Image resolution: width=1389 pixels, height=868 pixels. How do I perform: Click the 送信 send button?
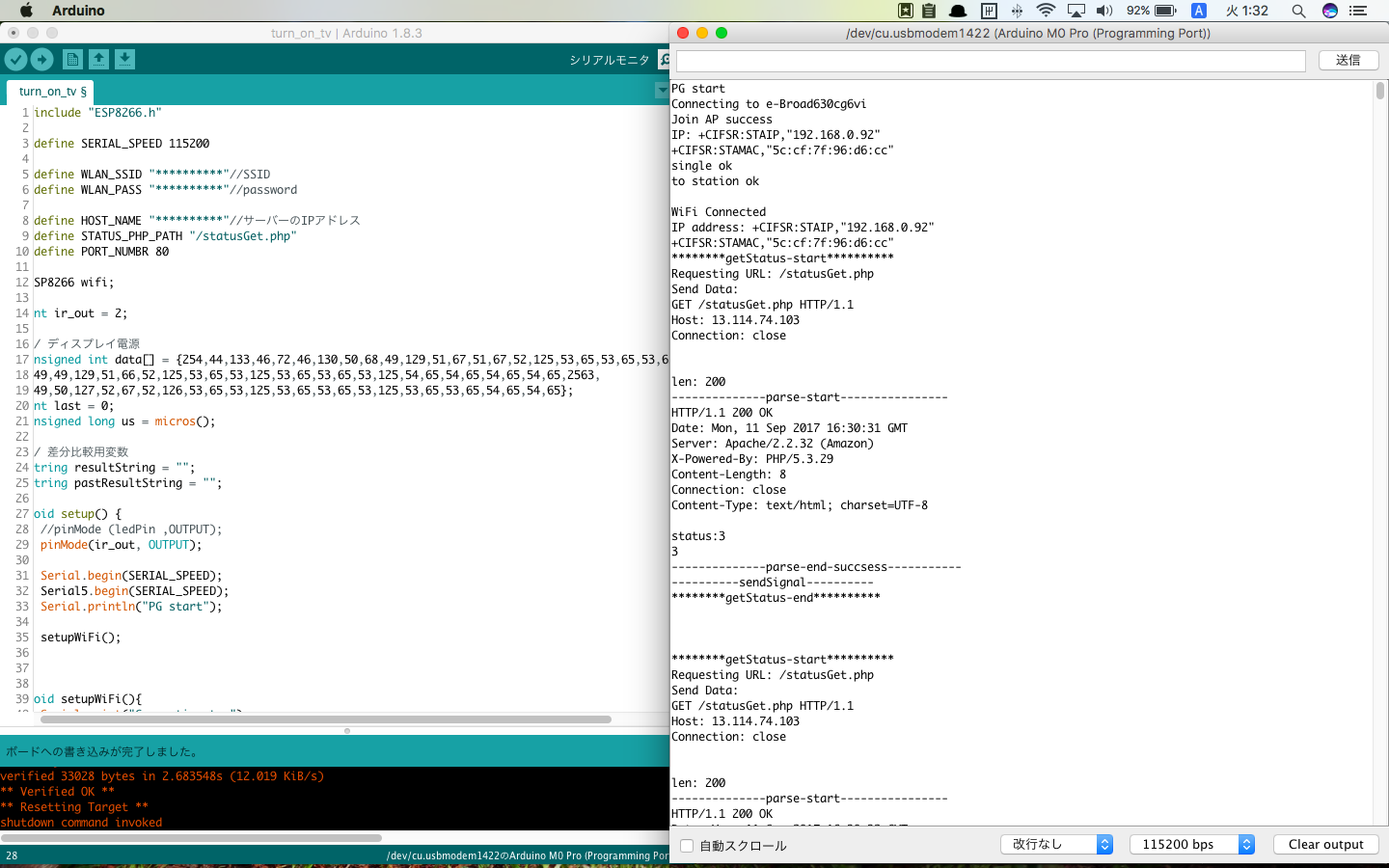(x=1348, y=60)
